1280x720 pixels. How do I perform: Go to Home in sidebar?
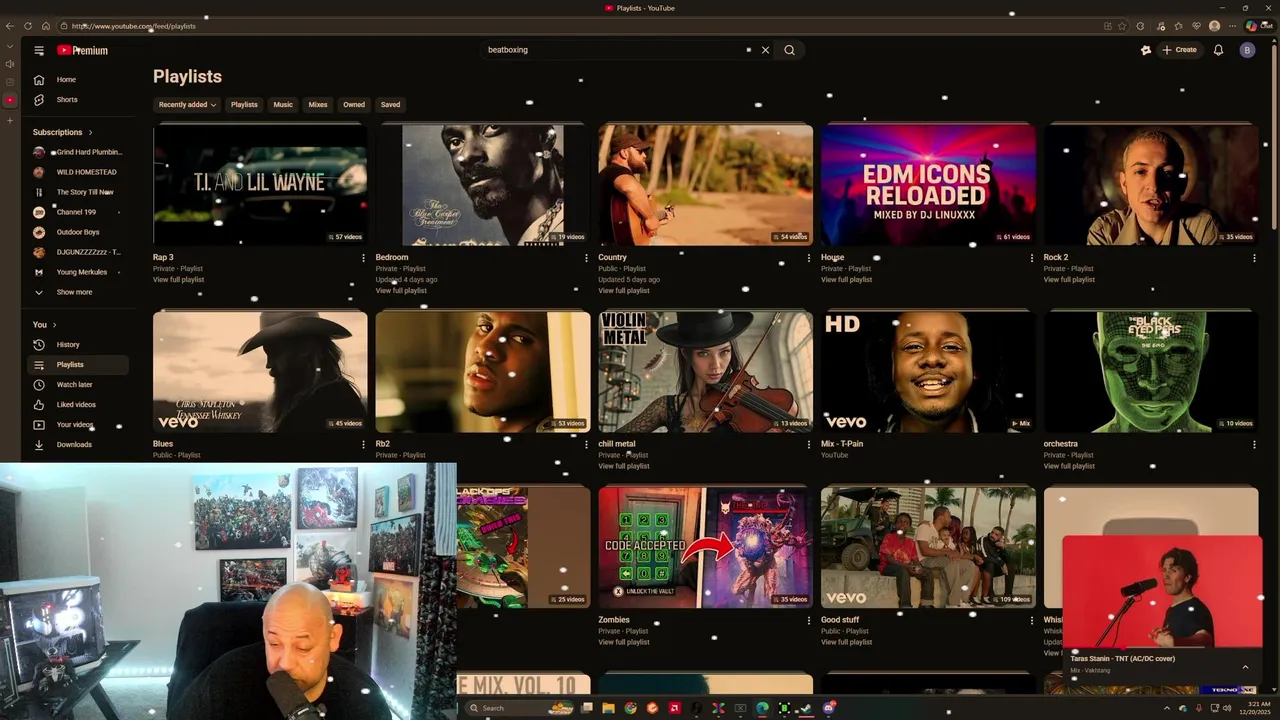pyautogui.click(x=78, y=79)
